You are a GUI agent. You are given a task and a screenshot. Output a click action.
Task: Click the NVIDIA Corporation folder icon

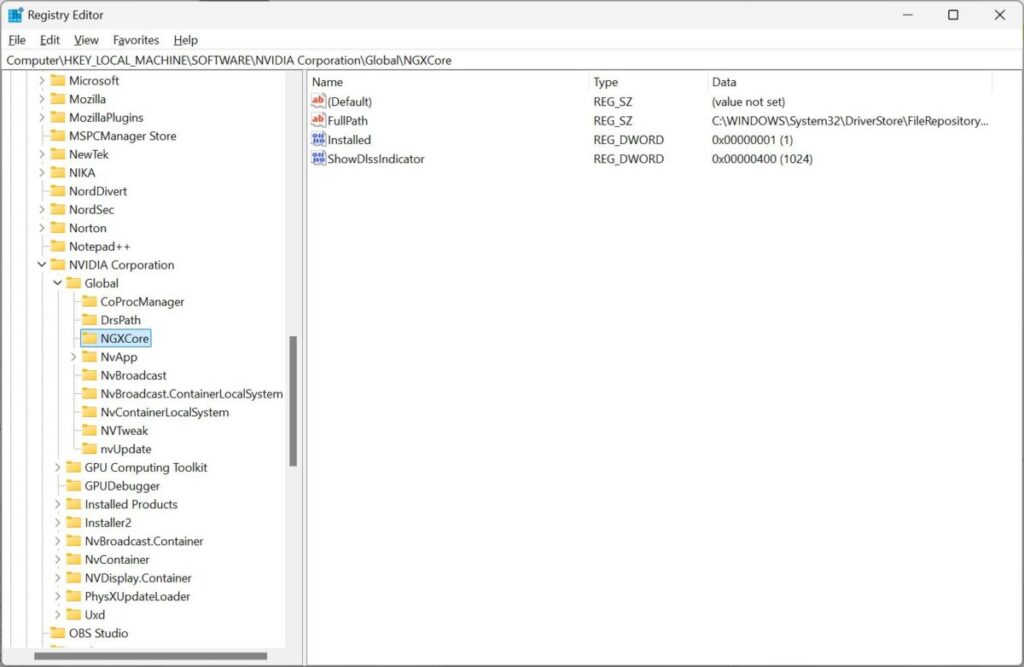(58, 265)
